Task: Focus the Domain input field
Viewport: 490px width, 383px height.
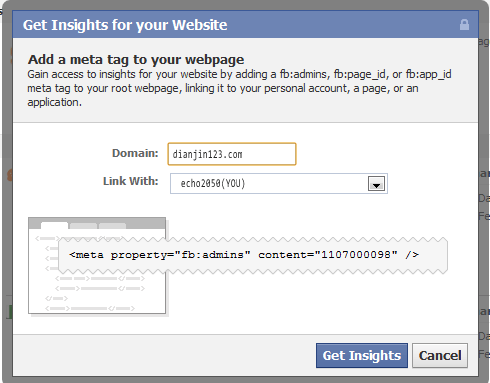Action: [x=232, y=154]
